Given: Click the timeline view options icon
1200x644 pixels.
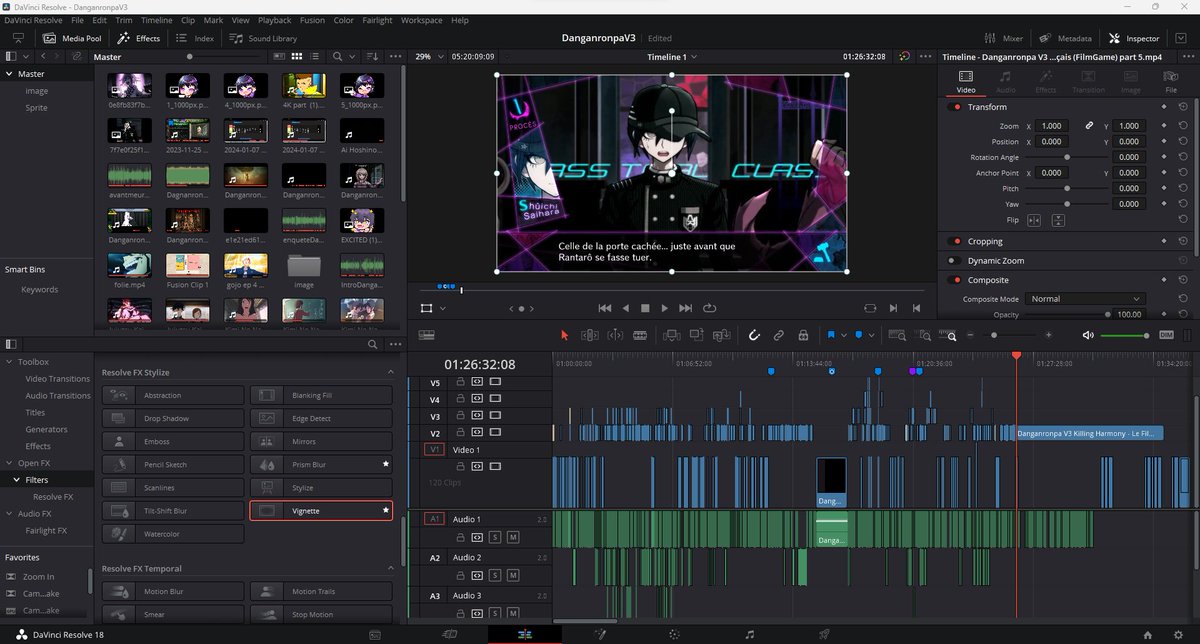Looking at the screenshot, I should click(426, 335).
